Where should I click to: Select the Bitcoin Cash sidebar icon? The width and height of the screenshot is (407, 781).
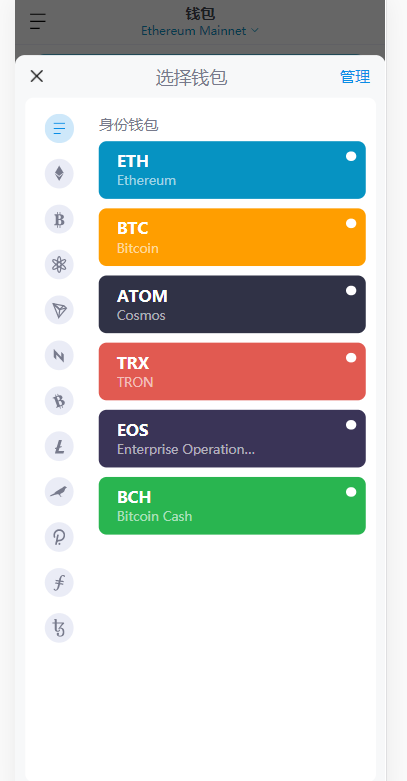(x=59, y=401)
